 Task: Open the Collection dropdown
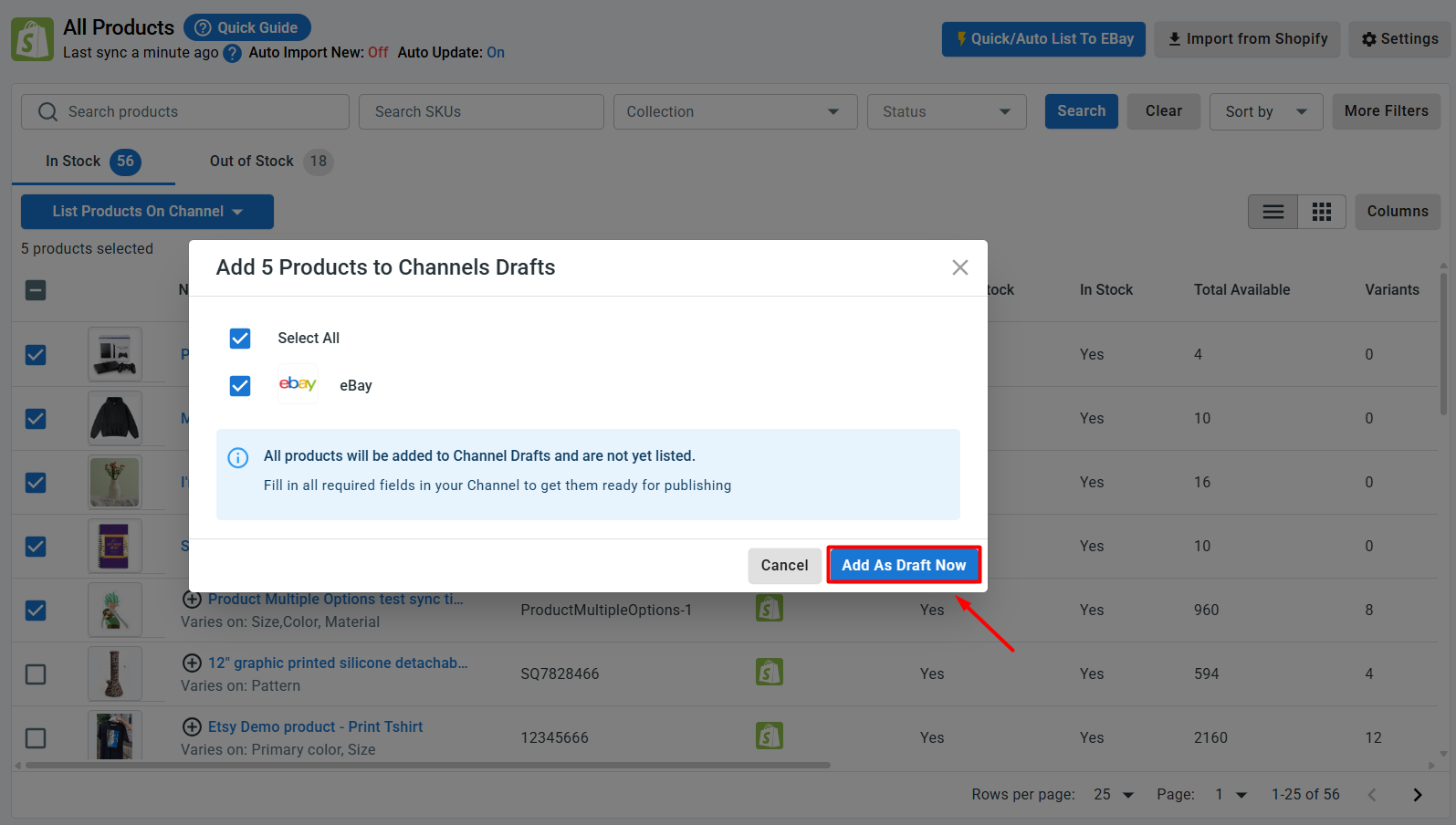pyautogui.click(x=735, y=111)
